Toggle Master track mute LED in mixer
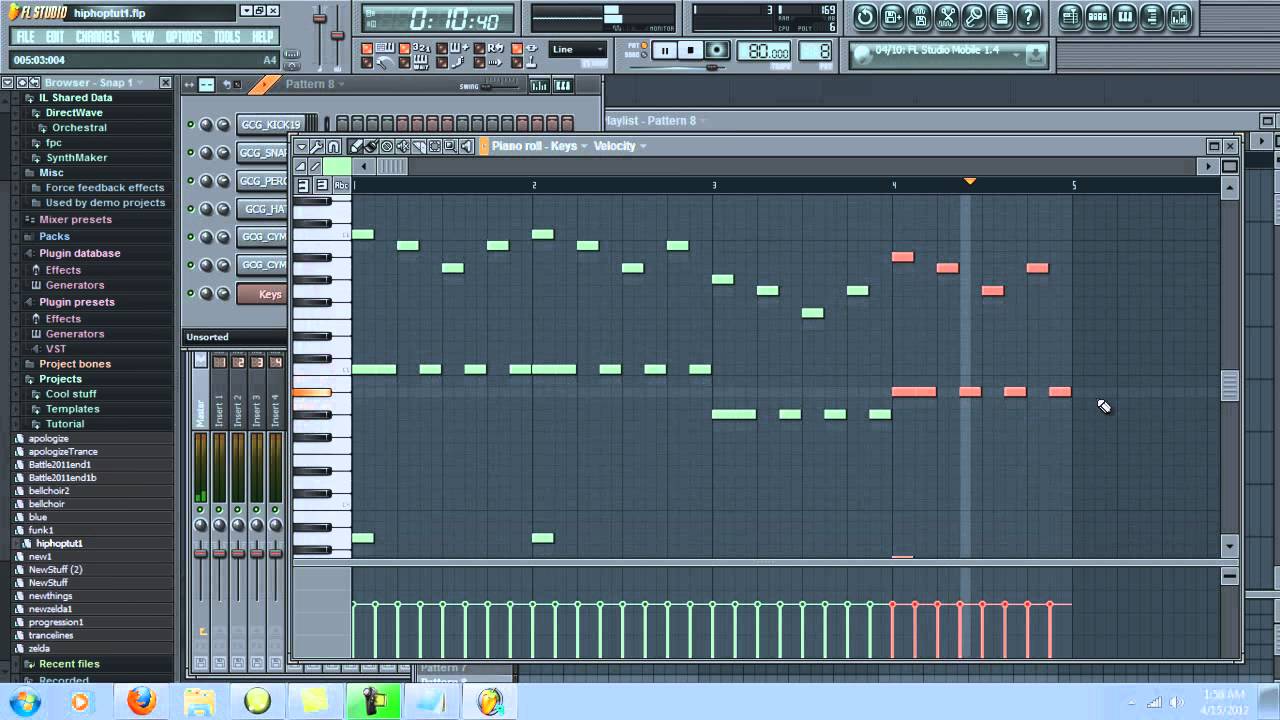 [x=200, y=510]
